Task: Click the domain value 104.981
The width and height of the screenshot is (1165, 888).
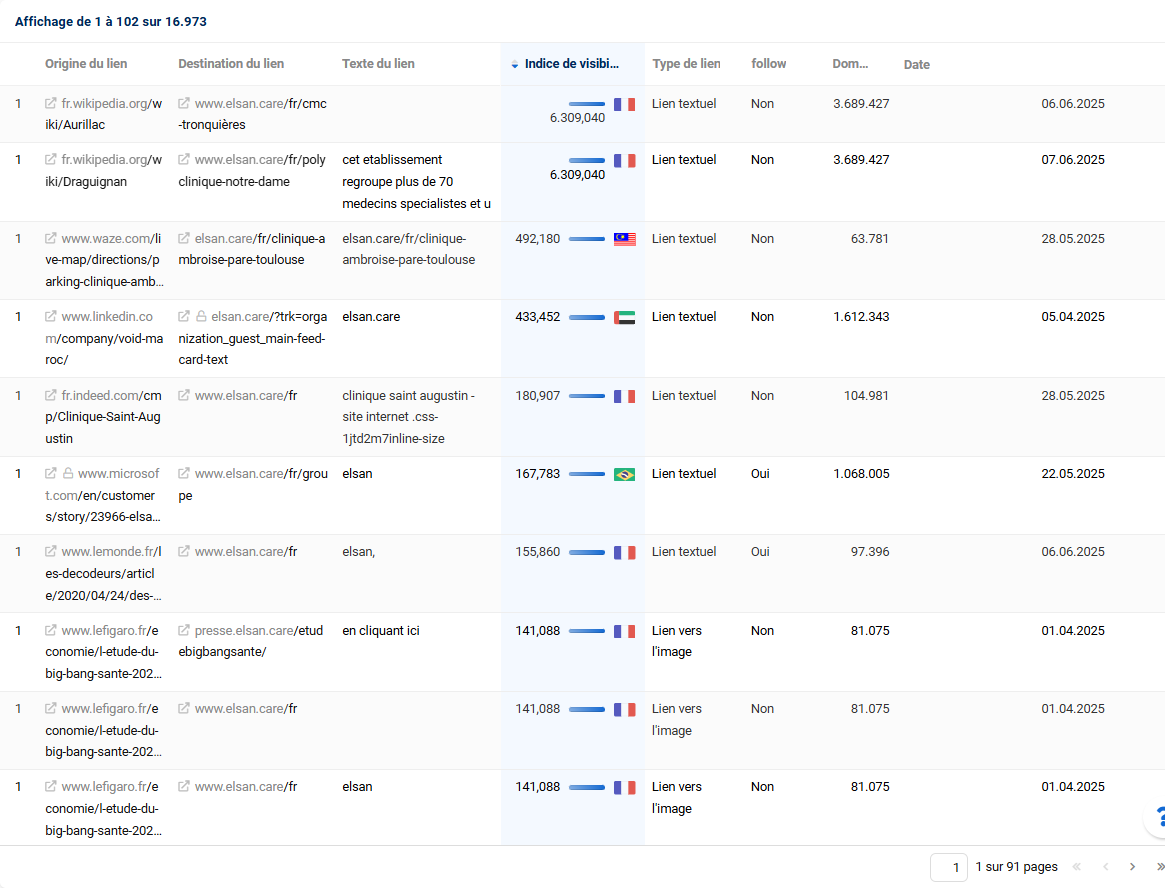Action: coord(866,395)
